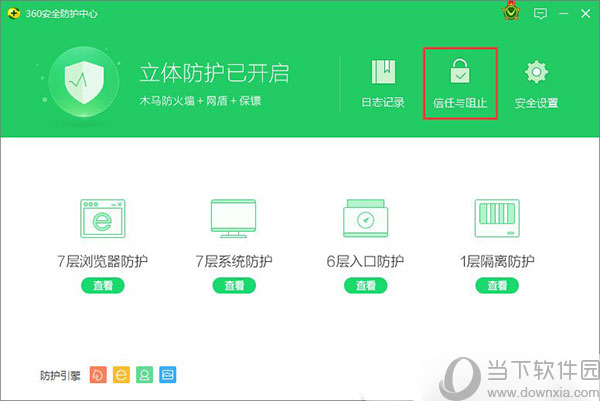Image resolution: width=600 pixels, height=401 pixels.
Task: Click the entrance protection icon
Action: click(x=365, y=218)
